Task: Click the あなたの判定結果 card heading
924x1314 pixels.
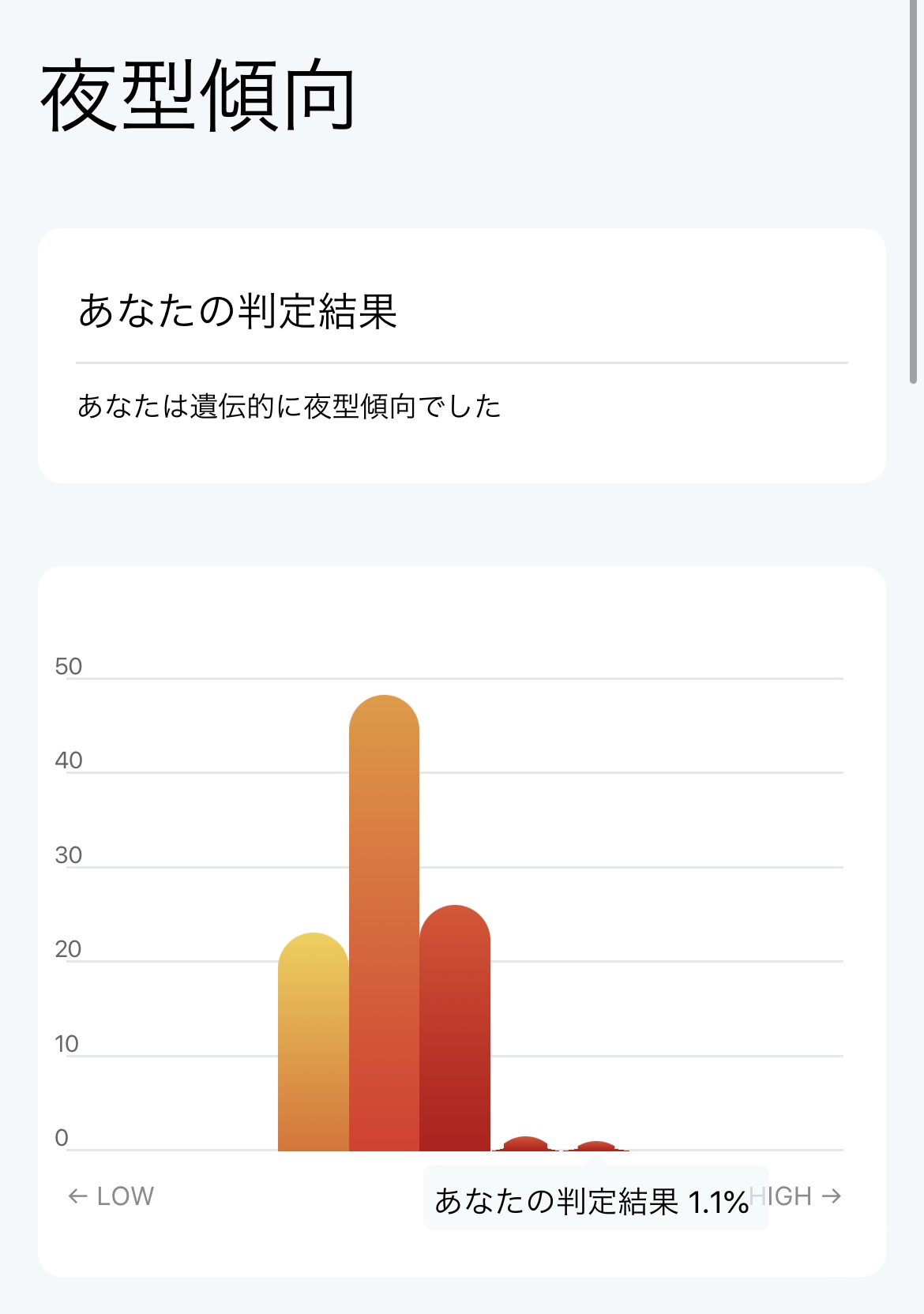Action: [237, 310]
